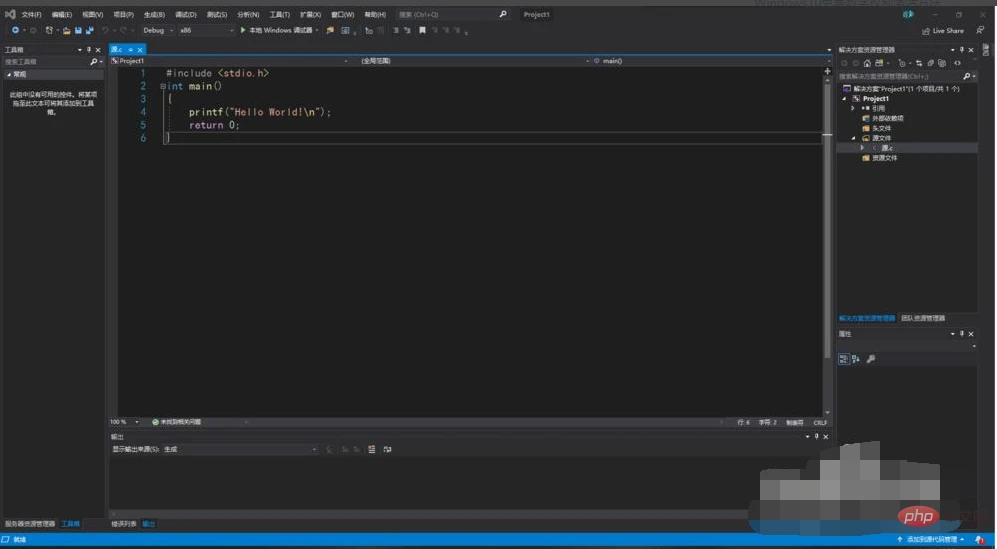The height and width of the screenshot is (549, 997).
Task: Toggle auto-hide pin on Solution Explorer panel
Action: pos(960,49)
